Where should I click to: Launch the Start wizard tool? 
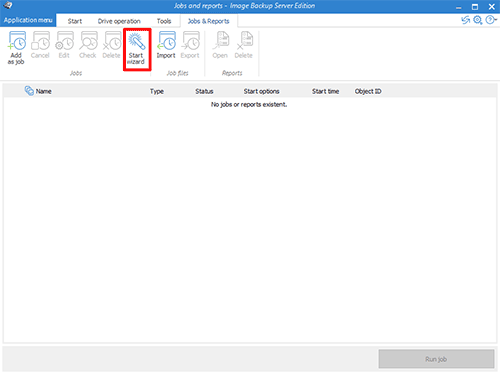(x=137, y=49)
